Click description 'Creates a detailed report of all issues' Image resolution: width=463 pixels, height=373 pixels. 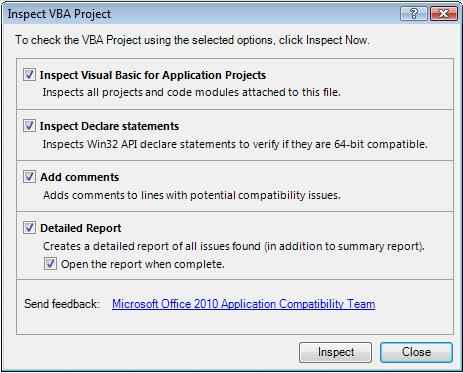[234, 246]
